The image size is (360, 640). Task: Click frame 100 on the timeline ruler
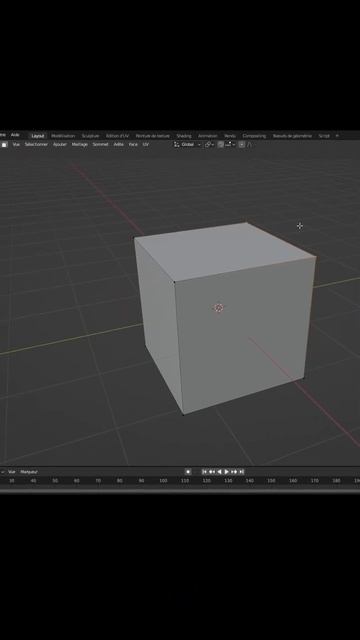coord(163,481)
